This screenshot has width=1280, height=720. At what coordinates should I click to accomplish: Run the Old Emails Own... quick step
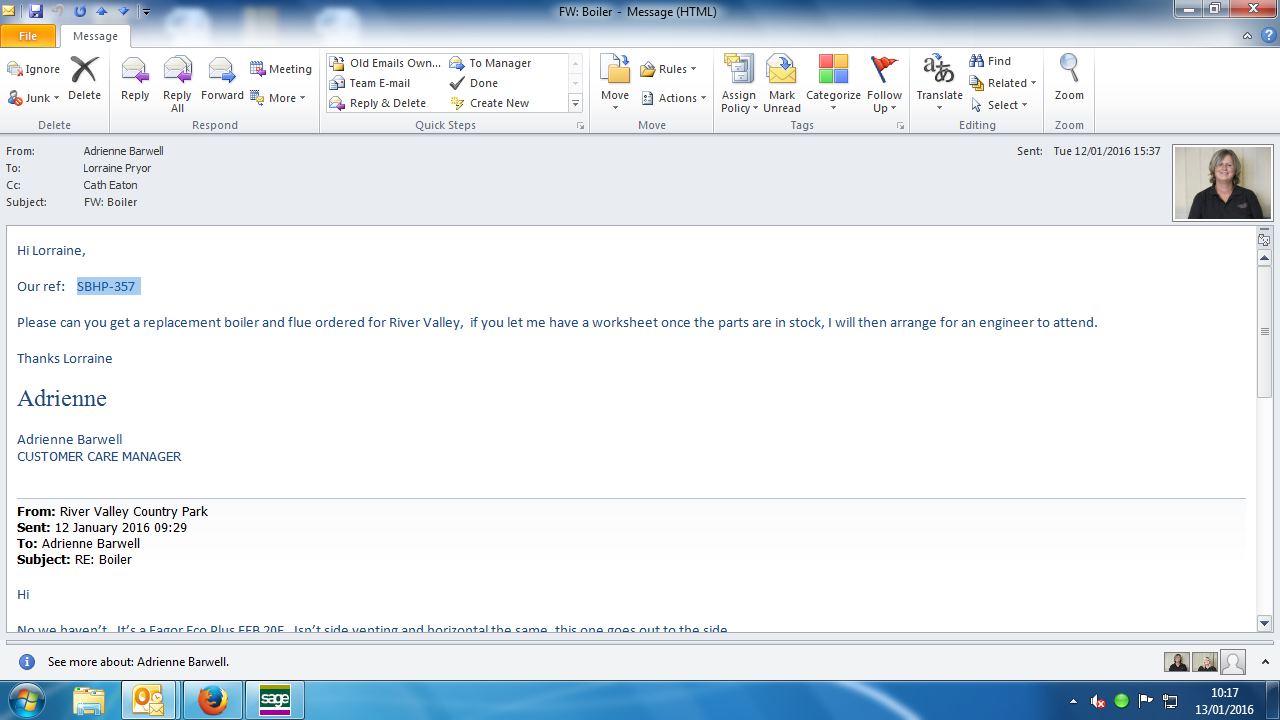tap(385, 63)
